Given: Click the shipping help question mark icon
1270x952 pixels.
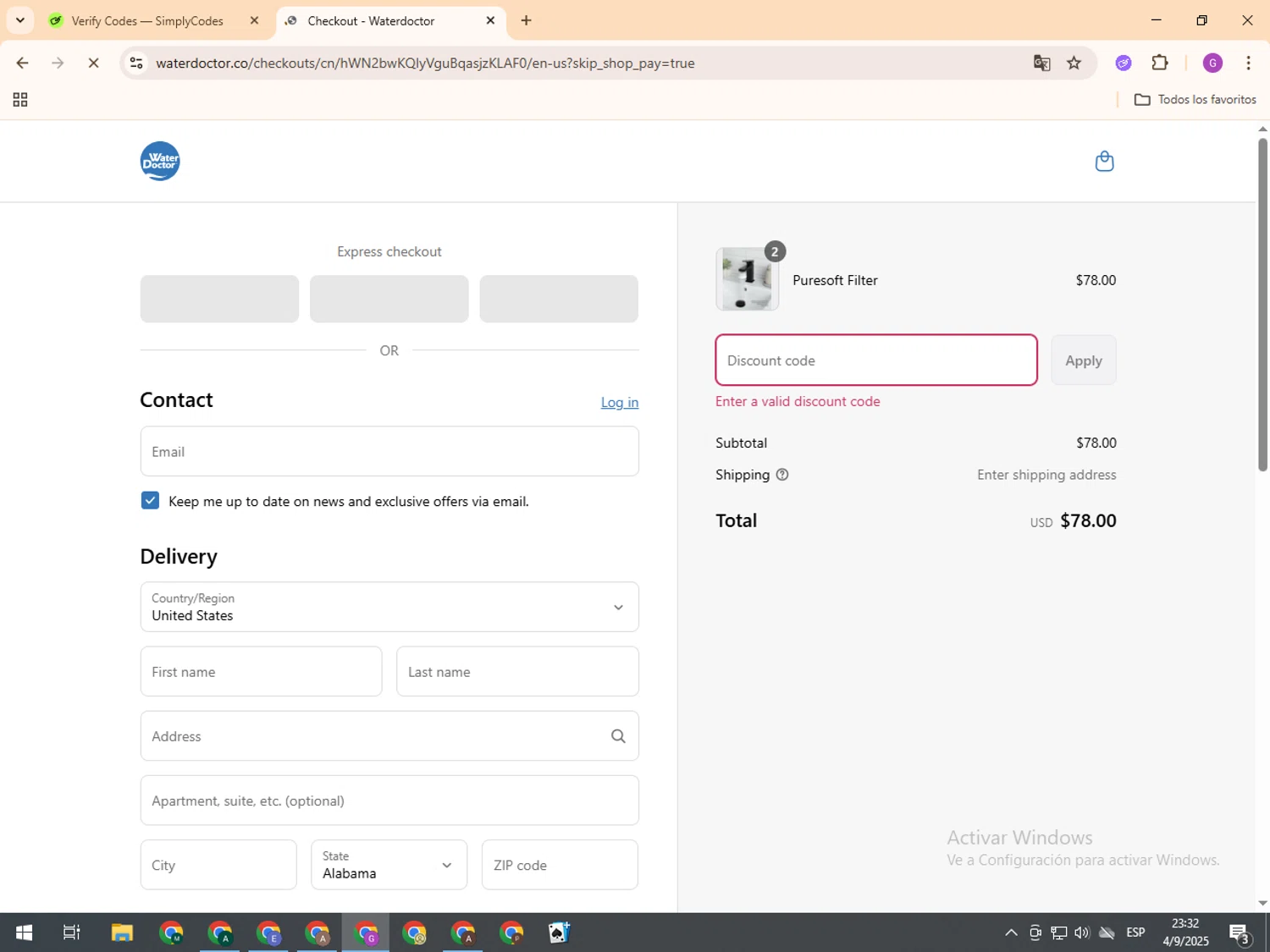Looking at the screenshot, I should (x=782, y=475).
